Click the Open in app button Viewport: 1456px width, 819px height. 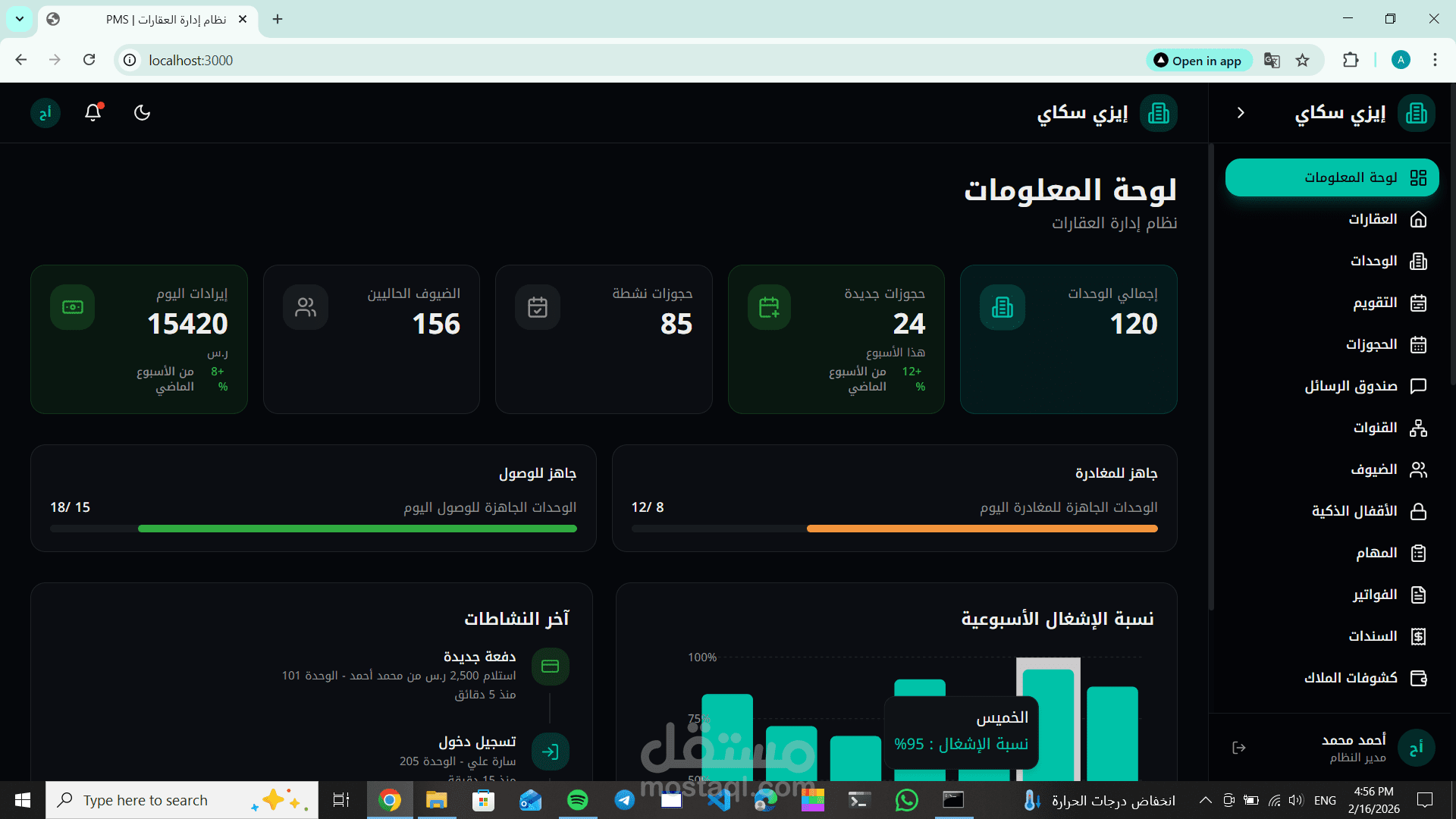1198,60
